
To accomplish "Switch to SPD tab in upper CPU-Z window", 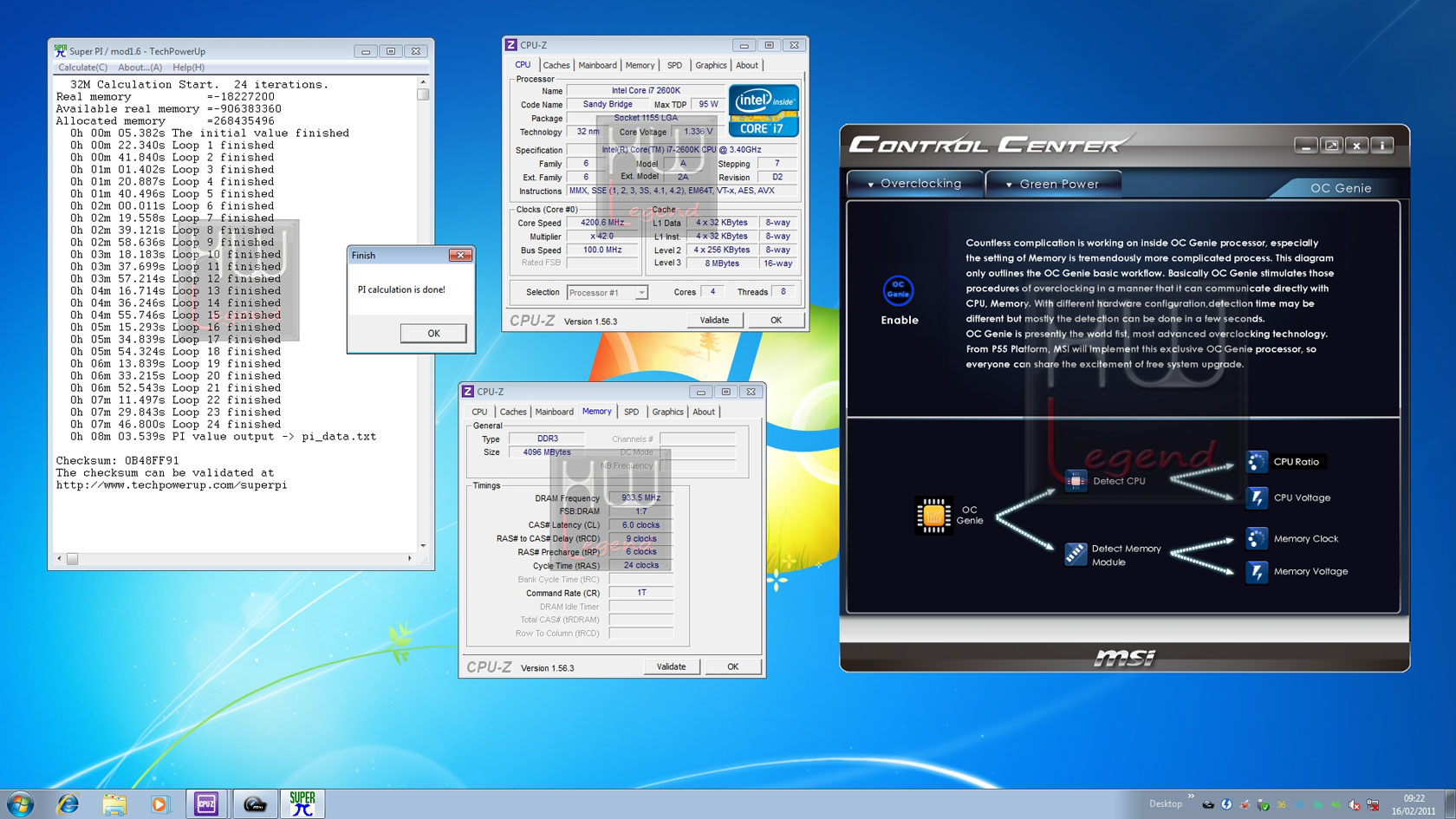I will 674,65.
